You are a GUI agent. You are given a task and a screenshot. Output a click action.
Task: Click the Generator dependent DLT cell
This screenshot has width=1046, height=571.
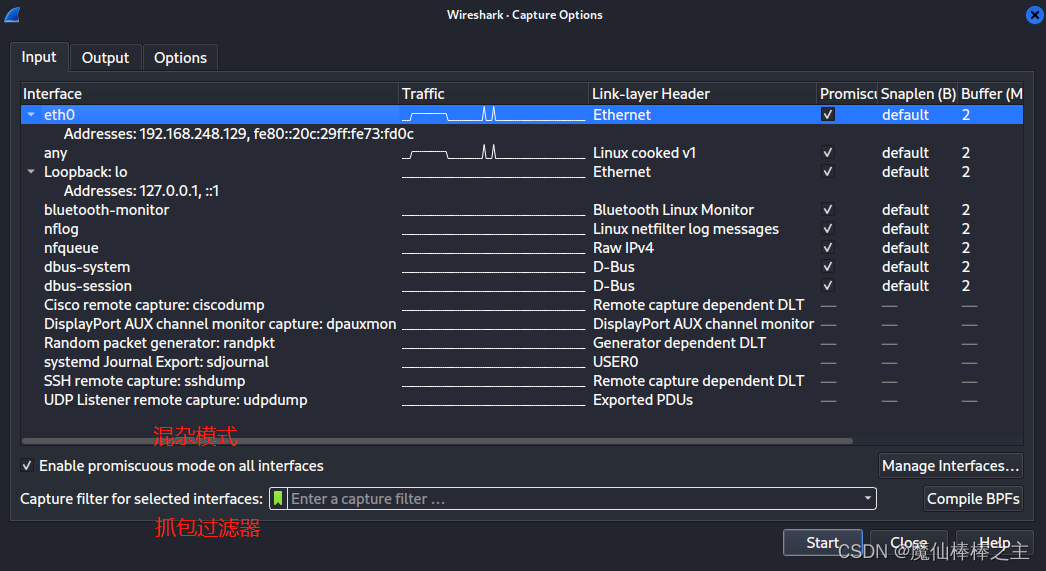679,343
